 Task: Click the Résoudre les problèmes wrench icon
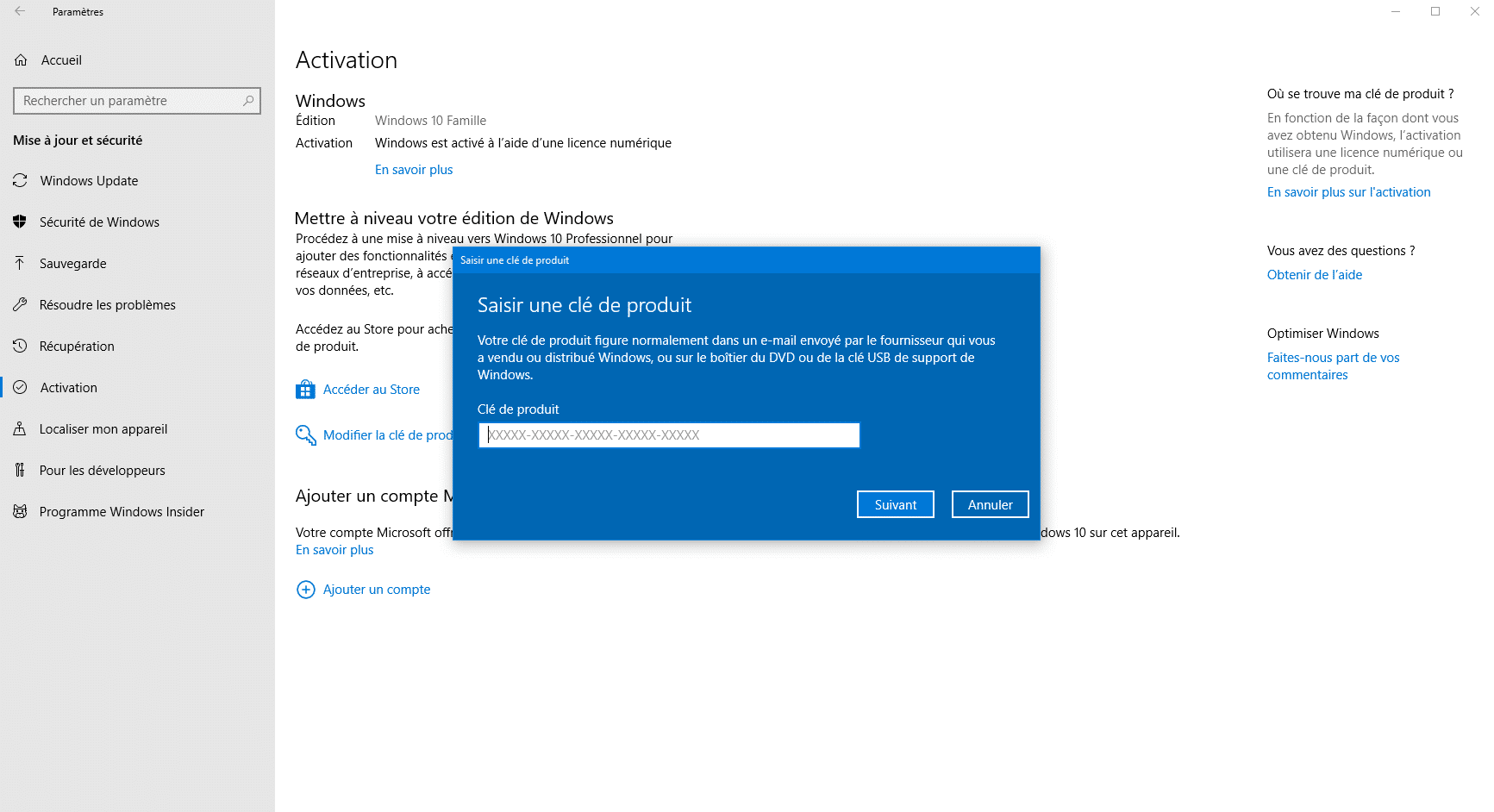click(20, 305)
